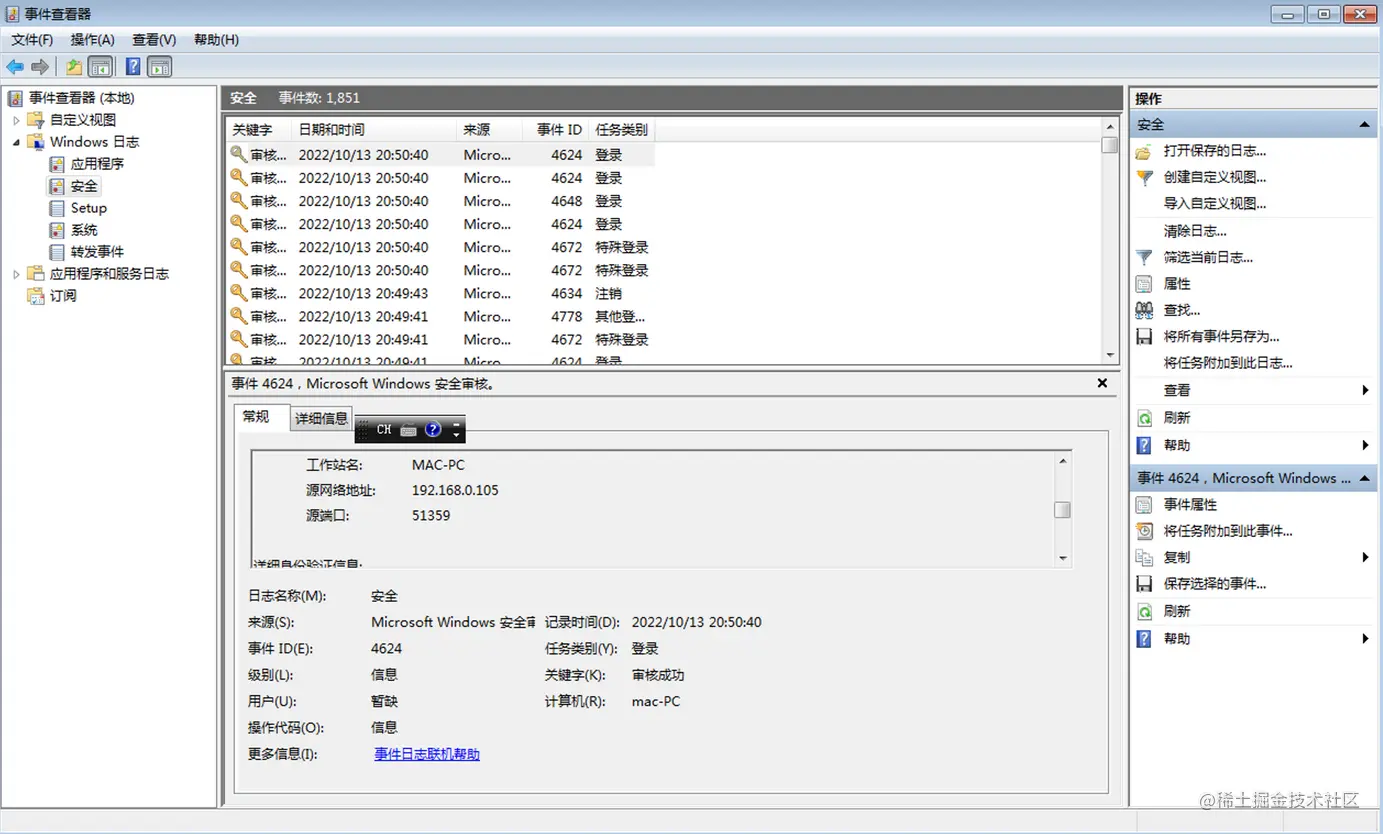Screen dimensions: 1383x834
Task: Click 打开保存的日志 action
Action: [1215, 151]
